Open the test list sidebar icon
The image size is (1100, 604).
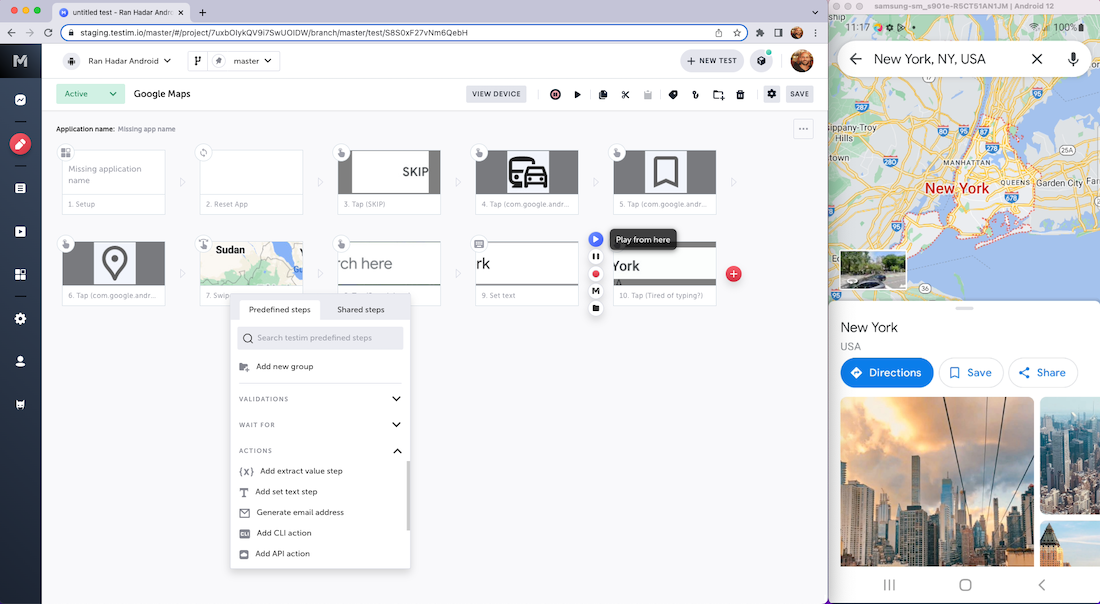[20, 188]
